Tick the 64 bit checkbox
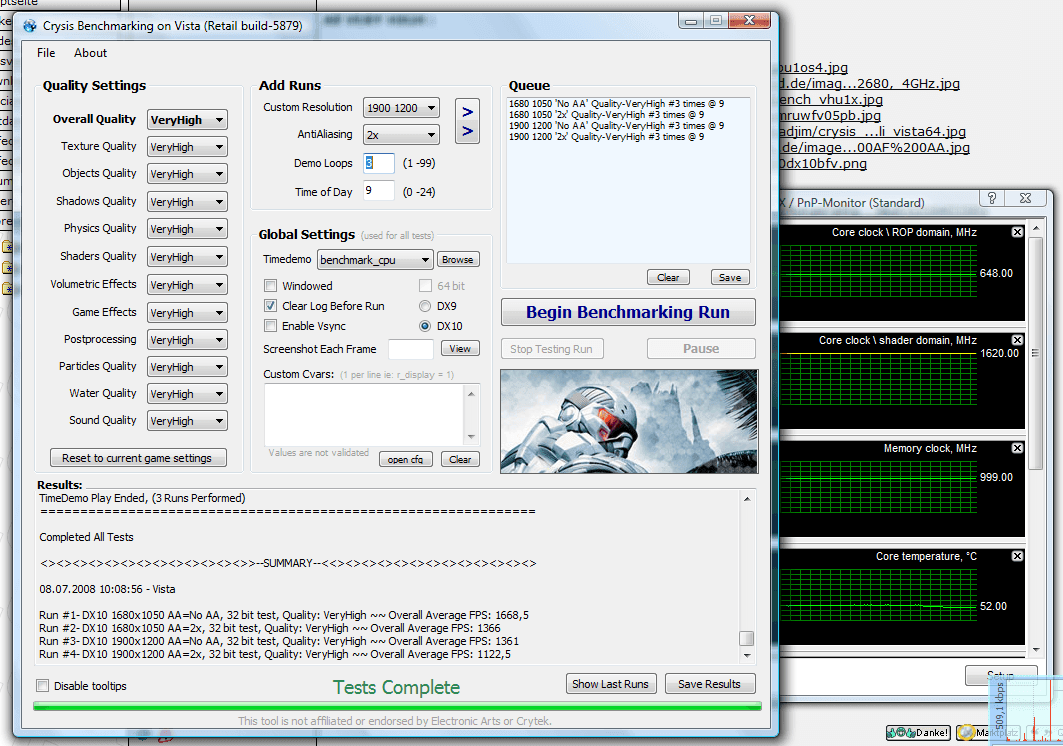 [425, 286]
